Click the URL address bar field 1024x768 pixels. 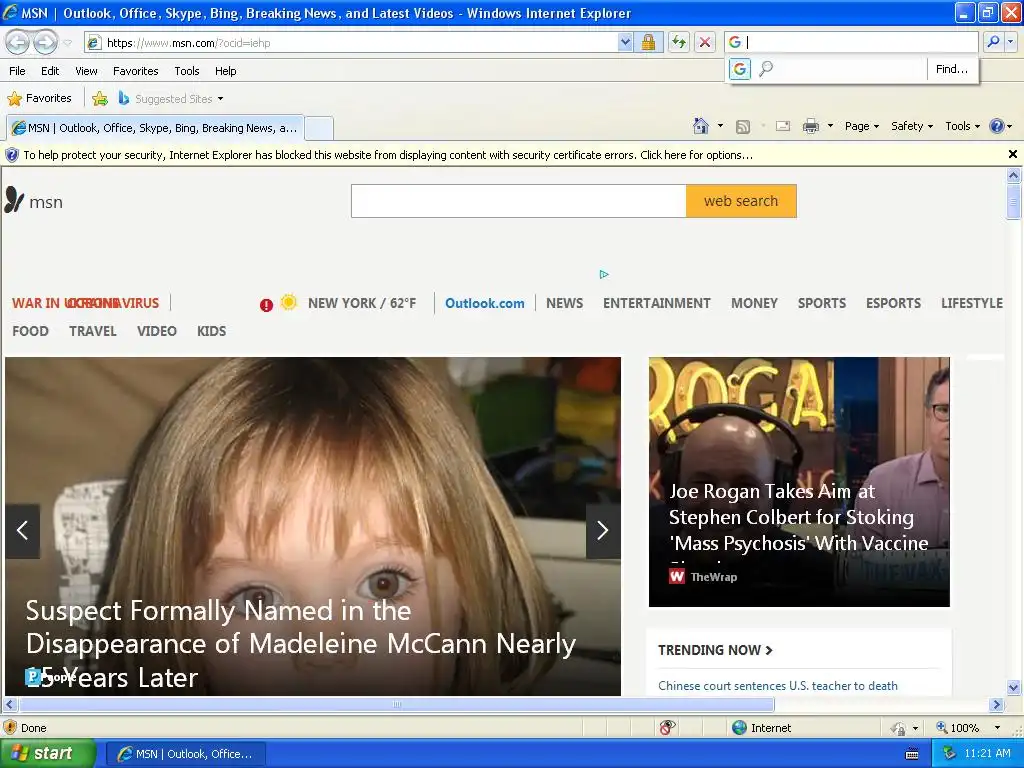click(361, 42)
